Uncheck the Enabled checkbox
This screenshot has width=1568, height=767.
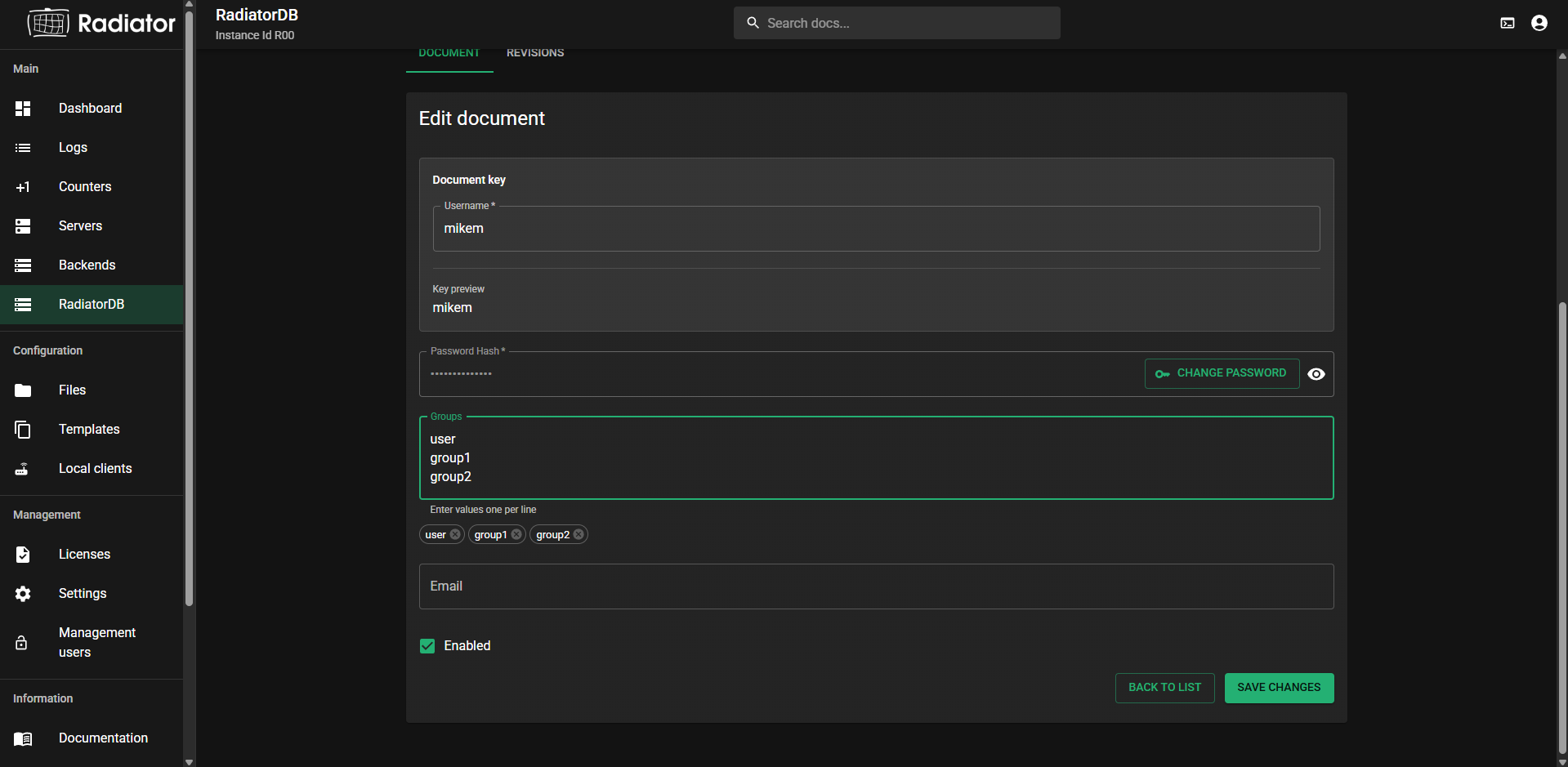(427, 646)
